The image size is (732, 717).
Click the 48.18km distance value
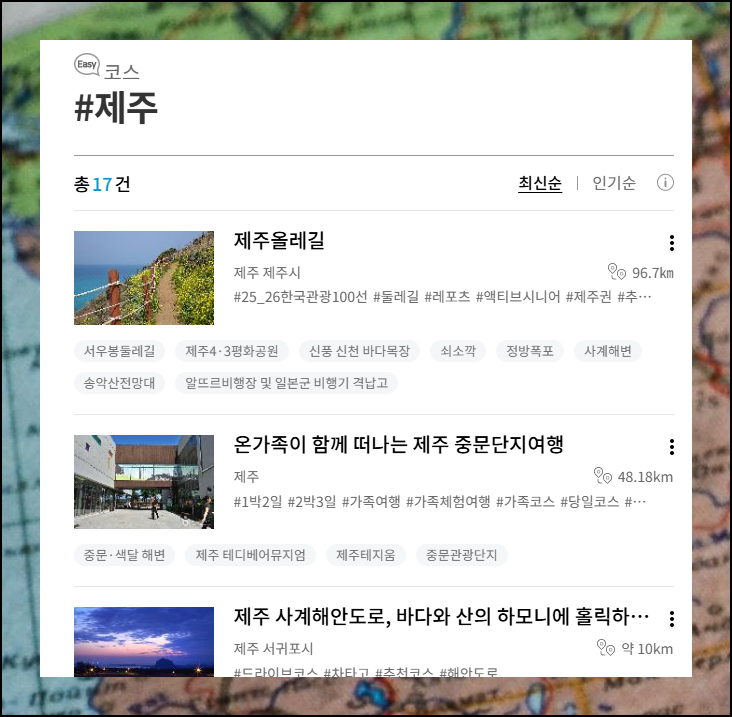(x=645, y=477)
